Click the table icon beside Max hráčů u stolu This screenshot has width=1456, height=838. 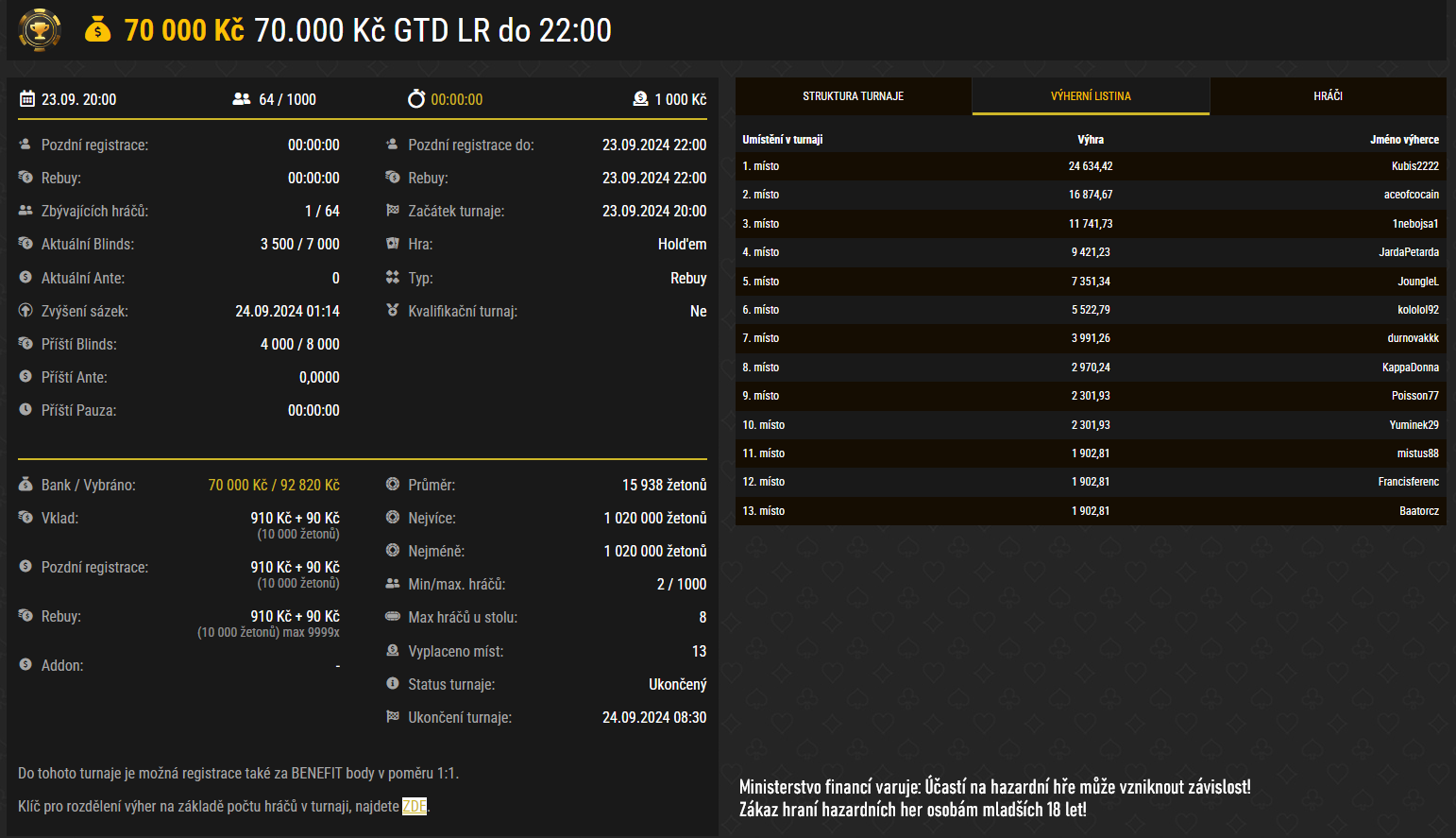pyautogui.click(x=393, y=617)
